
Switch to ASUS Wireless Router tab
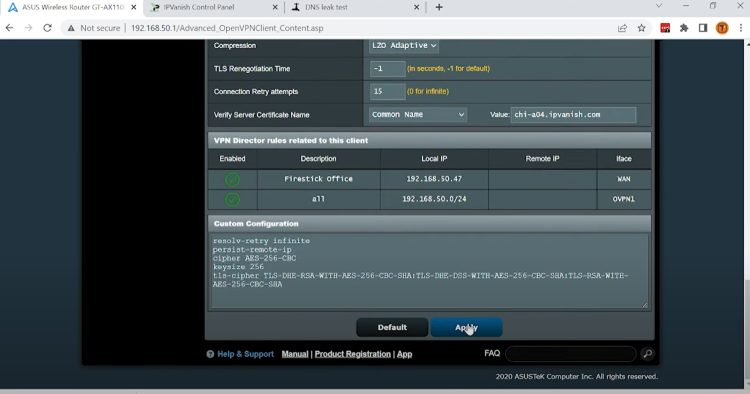click(72, 7)
